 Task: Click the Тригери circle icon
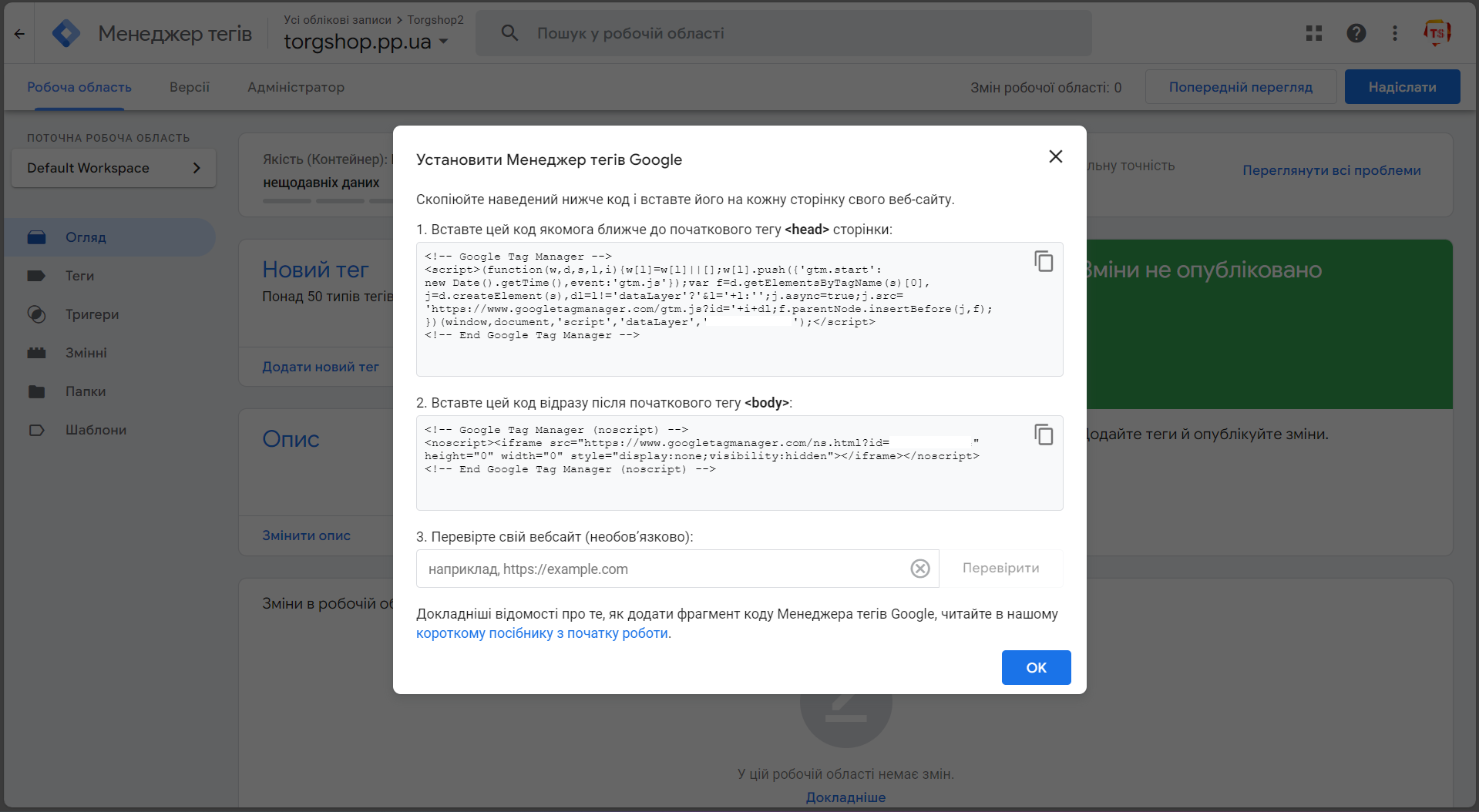36,314
